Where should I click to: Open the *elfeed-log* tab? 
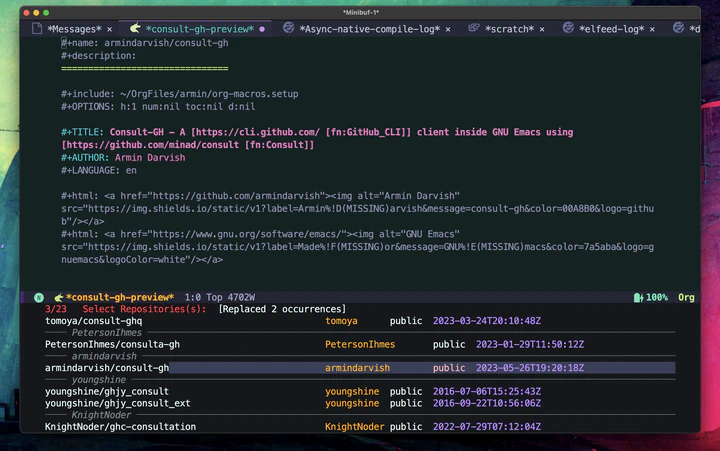[x=611, y=29]
